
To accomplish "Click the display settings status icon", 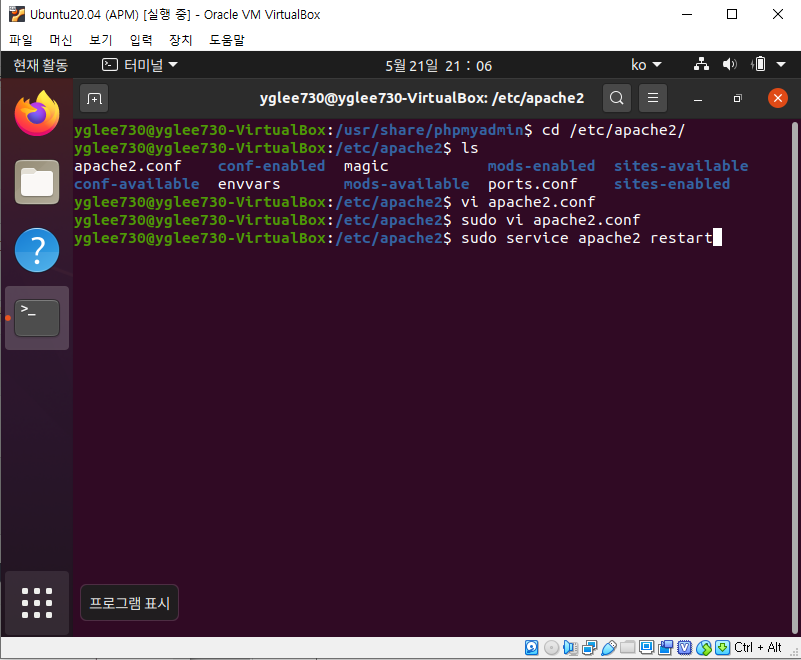I will point(646,648).
